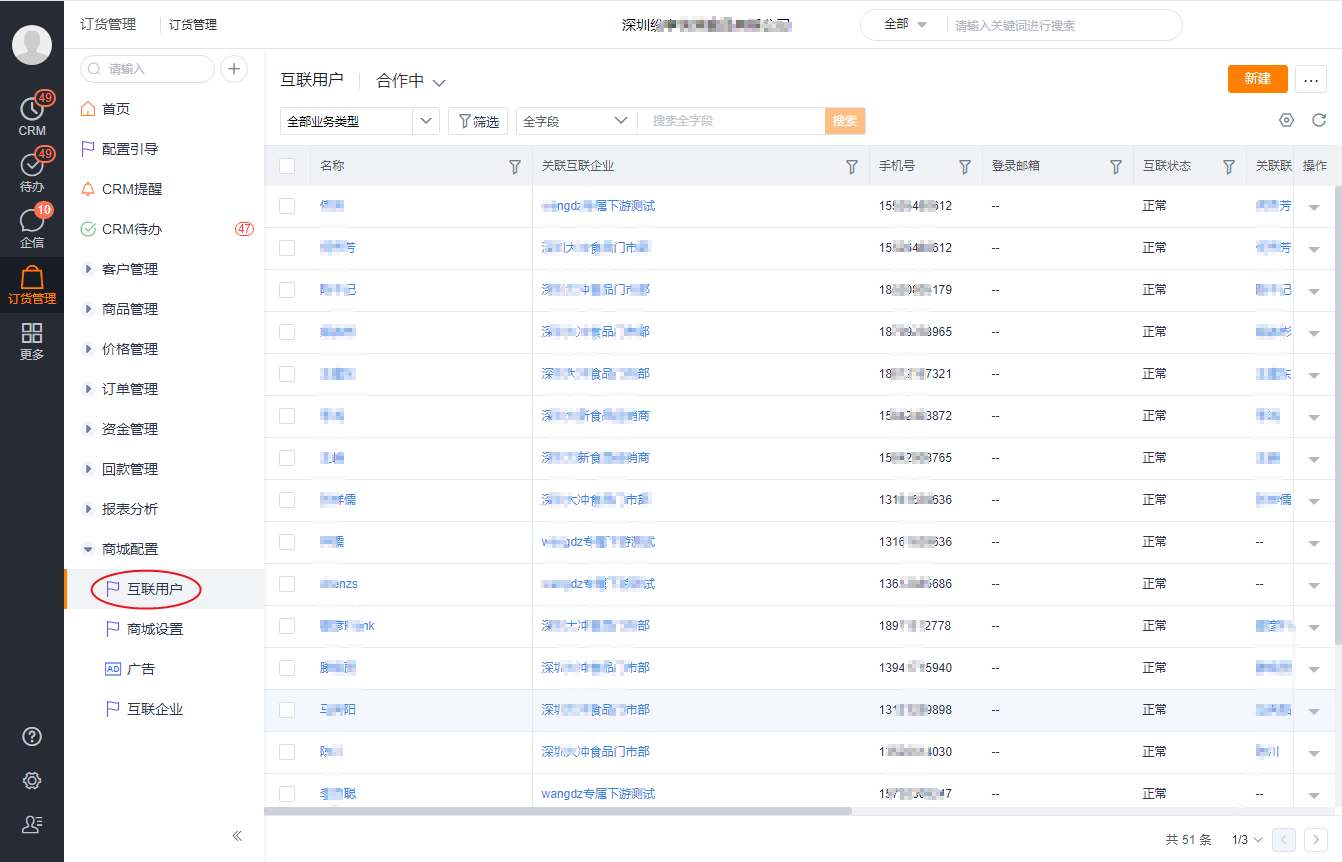Expand 报表分析 in sidebar

(x=88, y=509)
